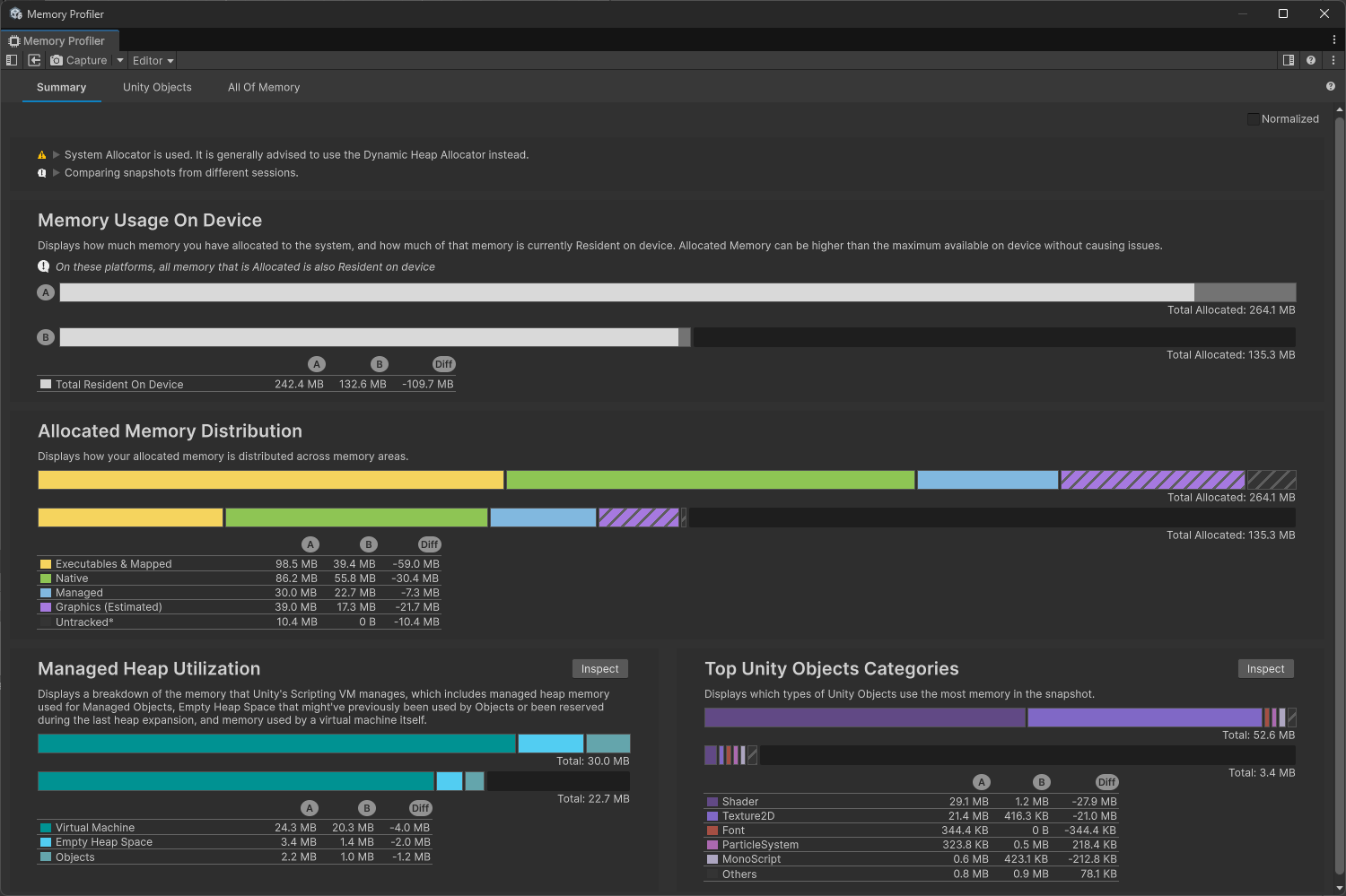1346x896 pixels.
Task: Switch to the Summary tab
Action: 61,87
